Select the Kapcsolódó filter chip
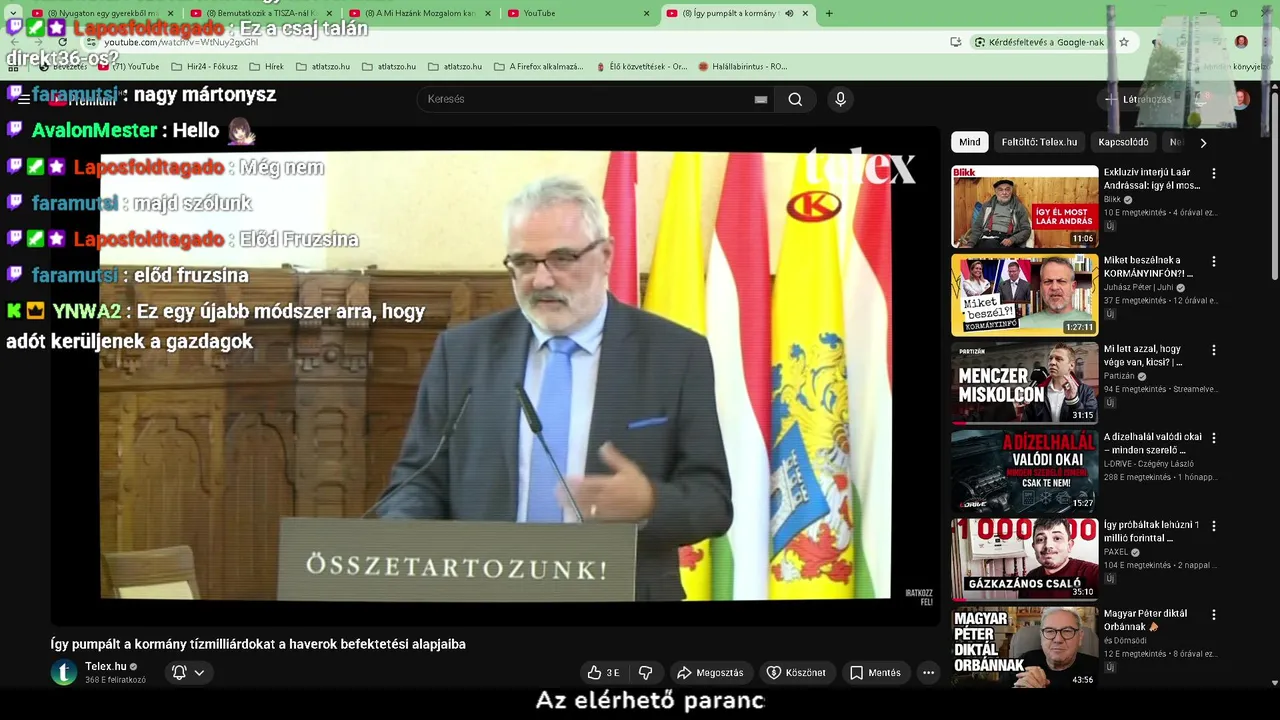Viewport: 1280px width, 720px height. (1123, 142)
